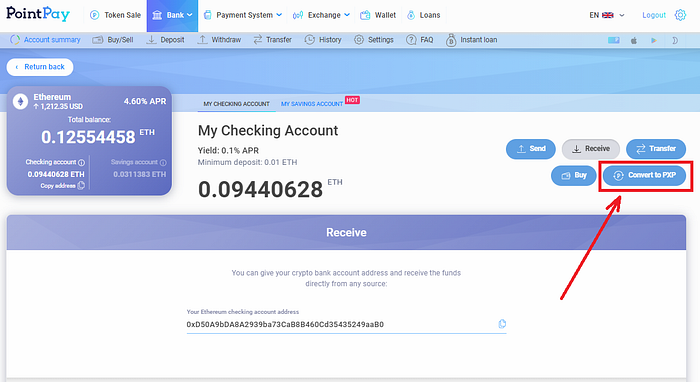The width and height of the screenshot is (700, 382).
Task: Open the Deposit page
Action: click(x=166, y=40)
